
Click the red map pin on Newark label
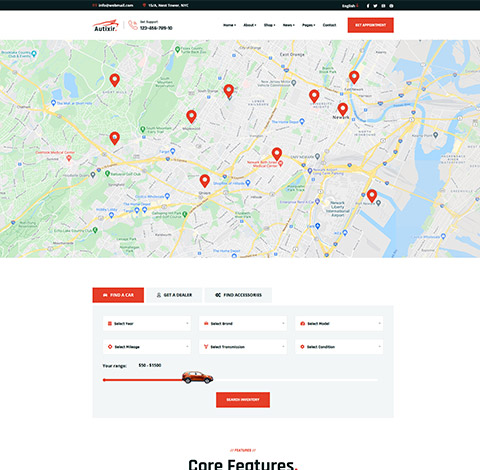342,109
